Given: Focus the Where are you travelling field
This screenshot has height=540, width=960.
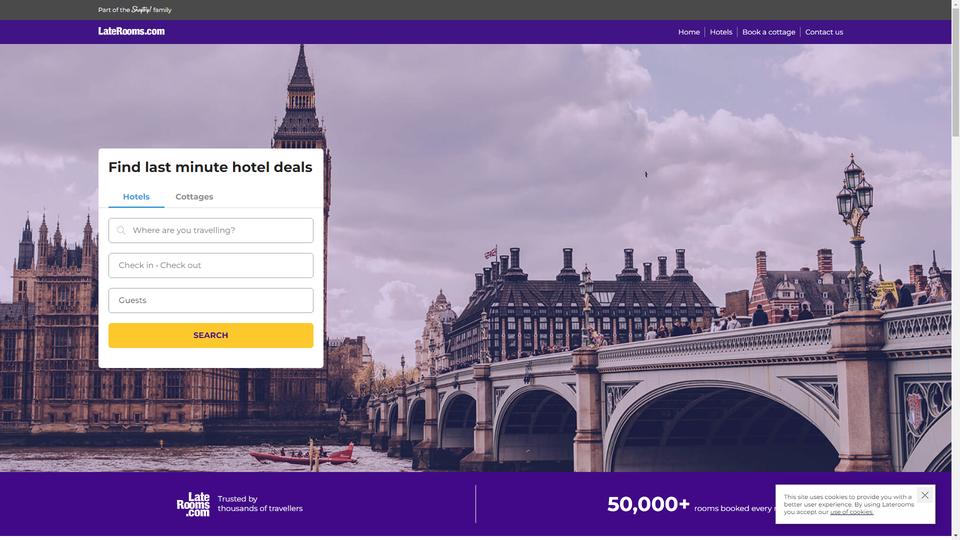Looking at the screenshot, I should click(211, 231).
